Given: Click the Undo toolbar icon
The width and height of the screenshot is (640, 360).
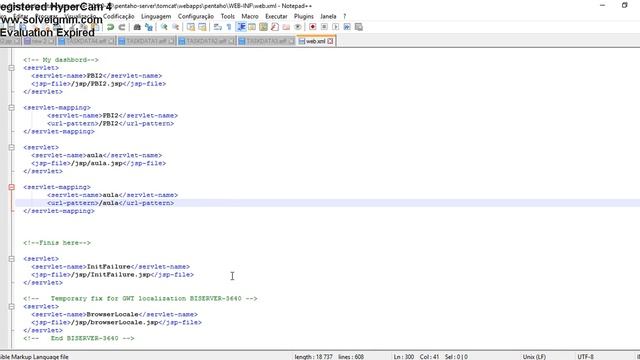Looking at the screenshot, I should coord(110,27).
